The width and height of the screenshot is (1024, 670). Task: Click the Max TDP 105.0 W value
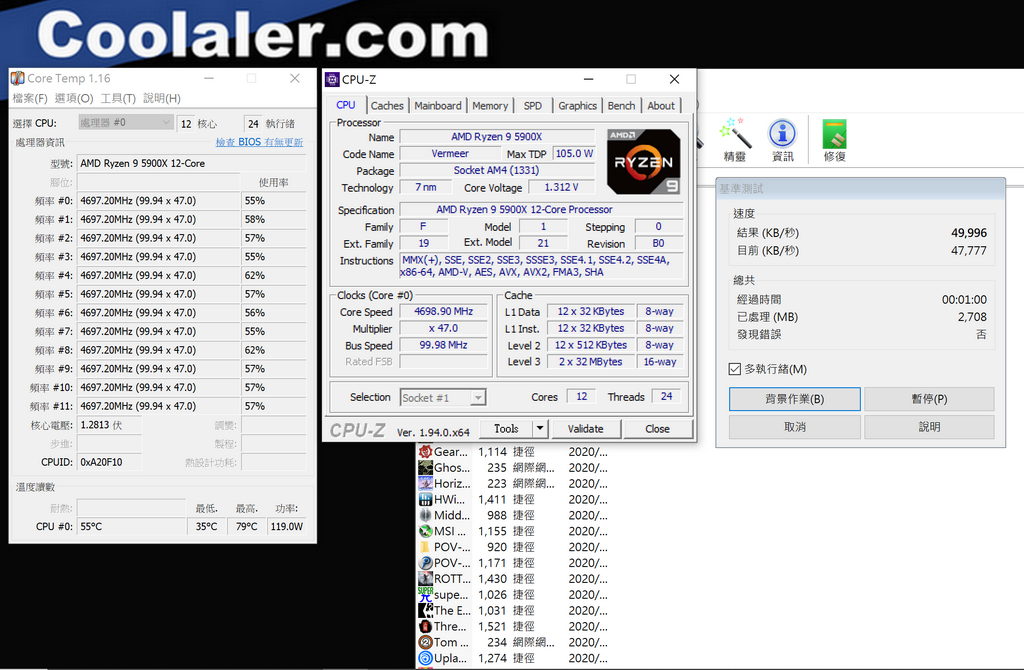[574, 153]
